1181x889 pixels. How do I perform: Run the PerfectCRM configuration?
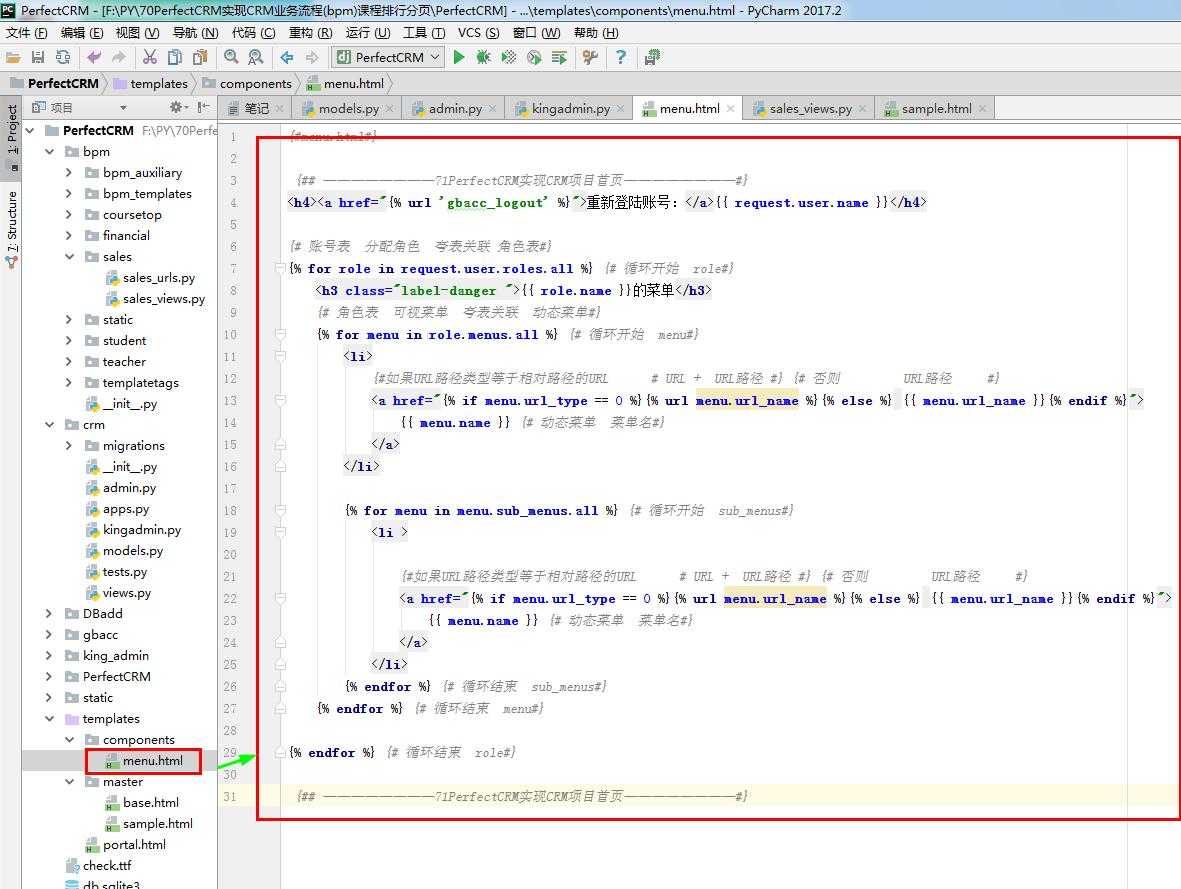[x=459, y=57]
